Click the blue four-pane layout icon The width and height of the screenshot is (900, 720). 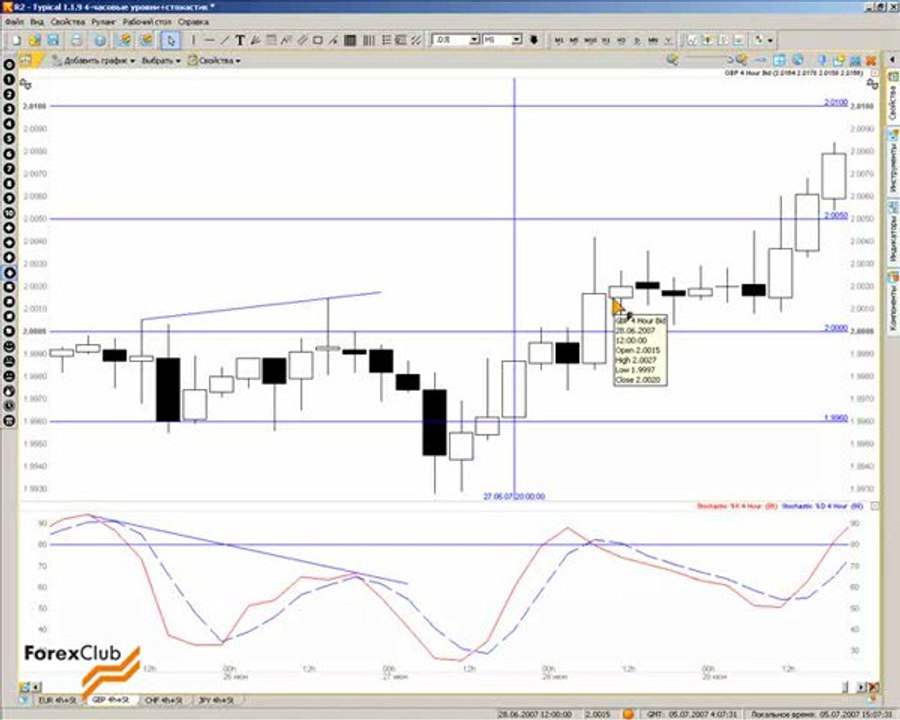779,60
